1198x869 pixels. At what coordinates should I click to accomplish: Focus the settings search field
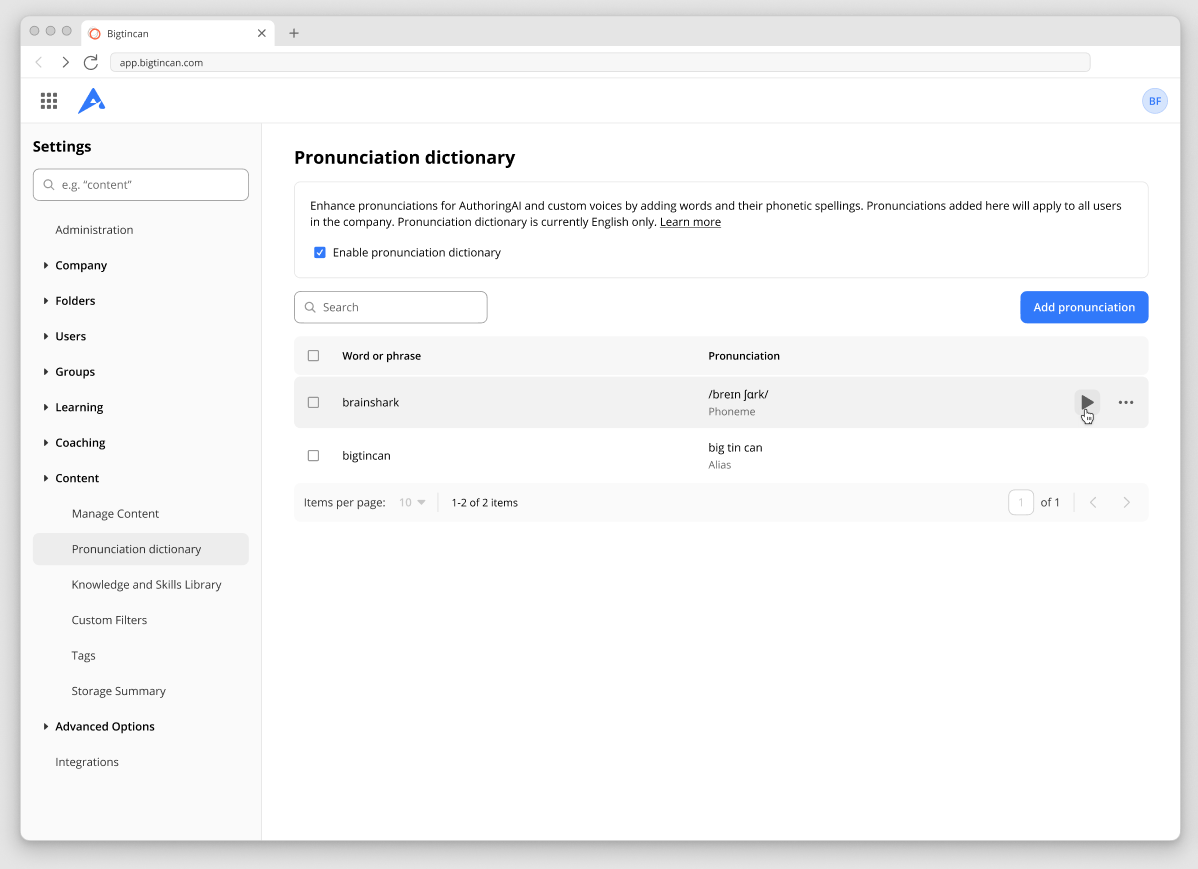point(141,185)
